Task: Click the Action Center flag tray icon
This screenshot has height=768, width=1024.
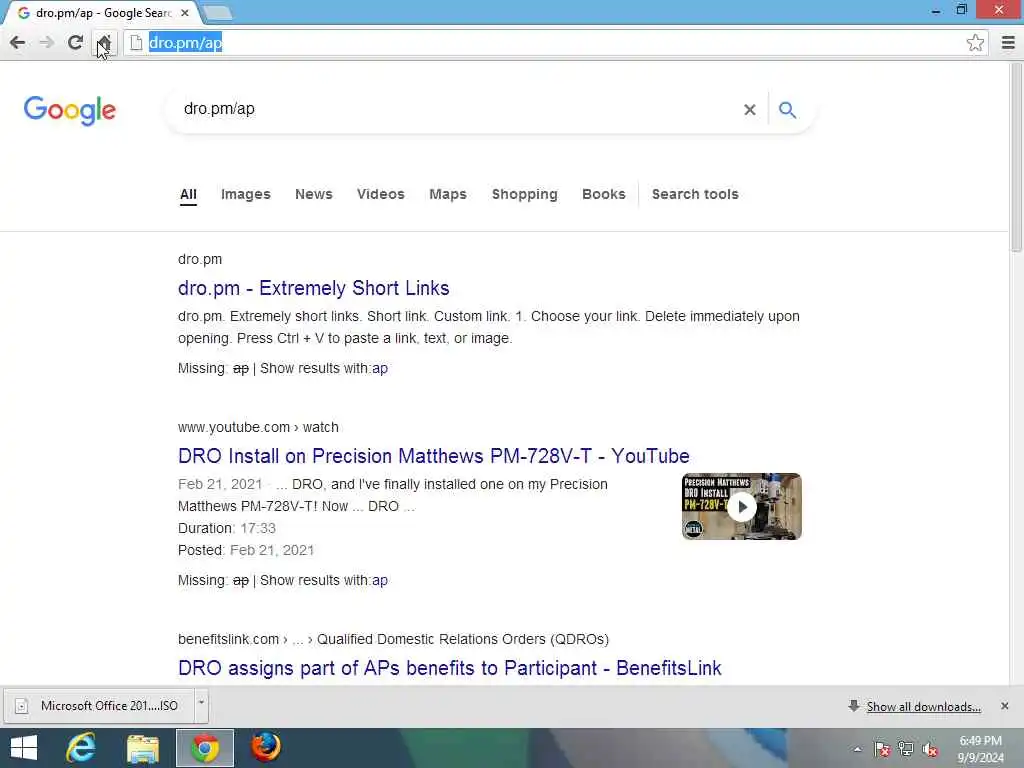Action: point(882,749)
